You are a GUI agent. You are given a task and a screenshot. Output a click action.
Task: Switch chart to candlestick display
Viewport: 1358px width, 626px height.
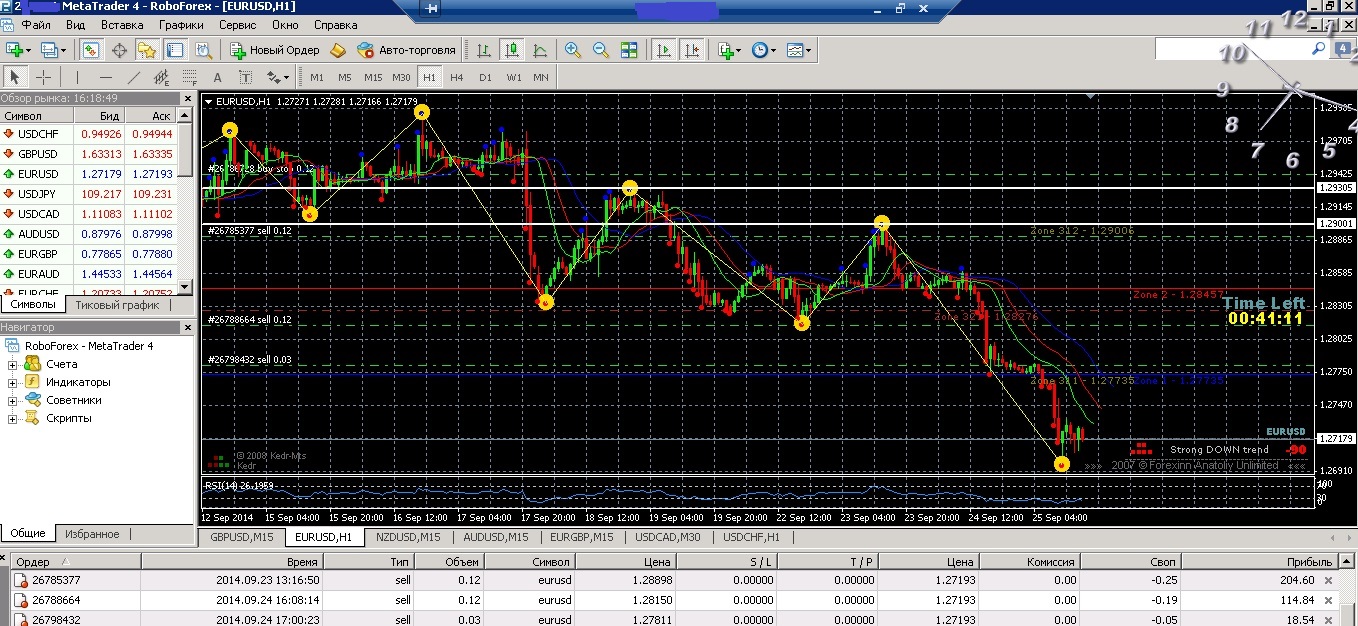click(x=512, y=50)
